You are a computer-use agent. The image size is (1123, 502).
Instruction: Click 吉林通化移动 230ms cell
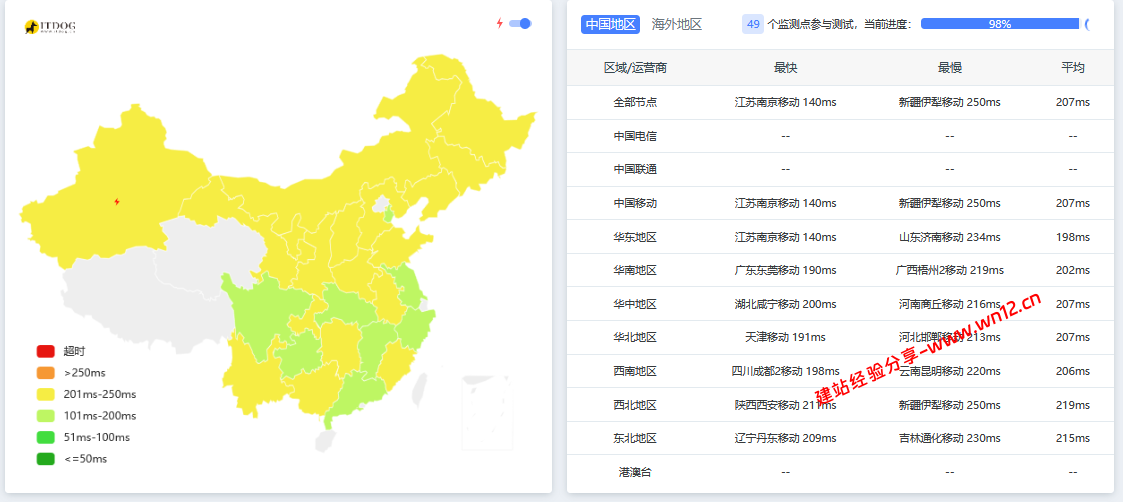950,438
